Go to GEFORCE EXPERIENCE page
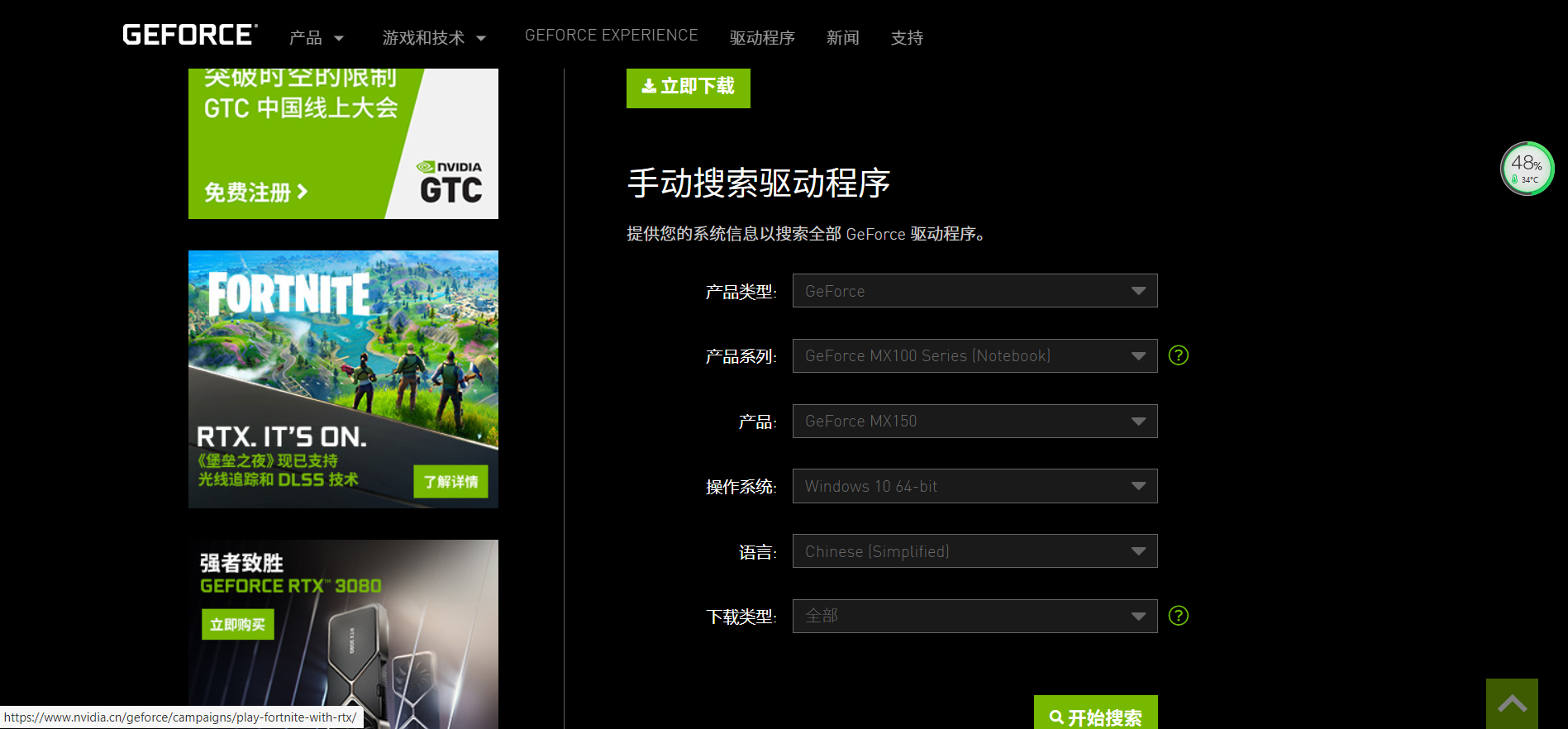This screenshot has width=1568, height=729. click(x=612, y=36)
